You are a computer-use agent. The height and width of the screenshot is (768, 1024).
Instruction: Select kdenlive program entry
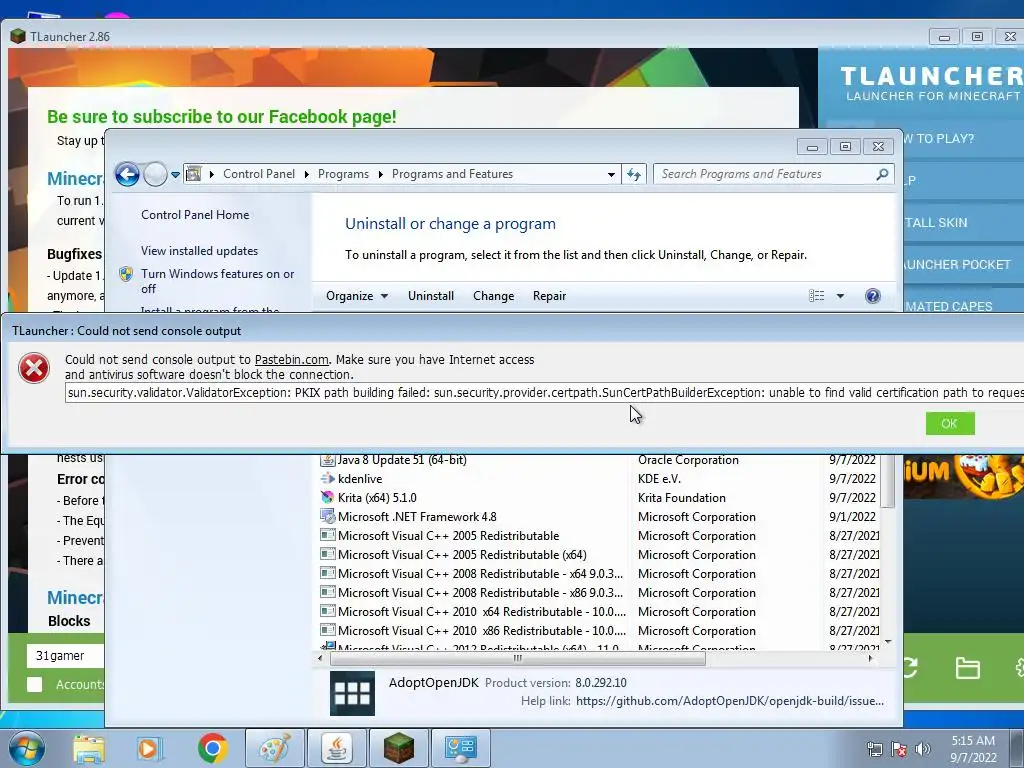599,479
